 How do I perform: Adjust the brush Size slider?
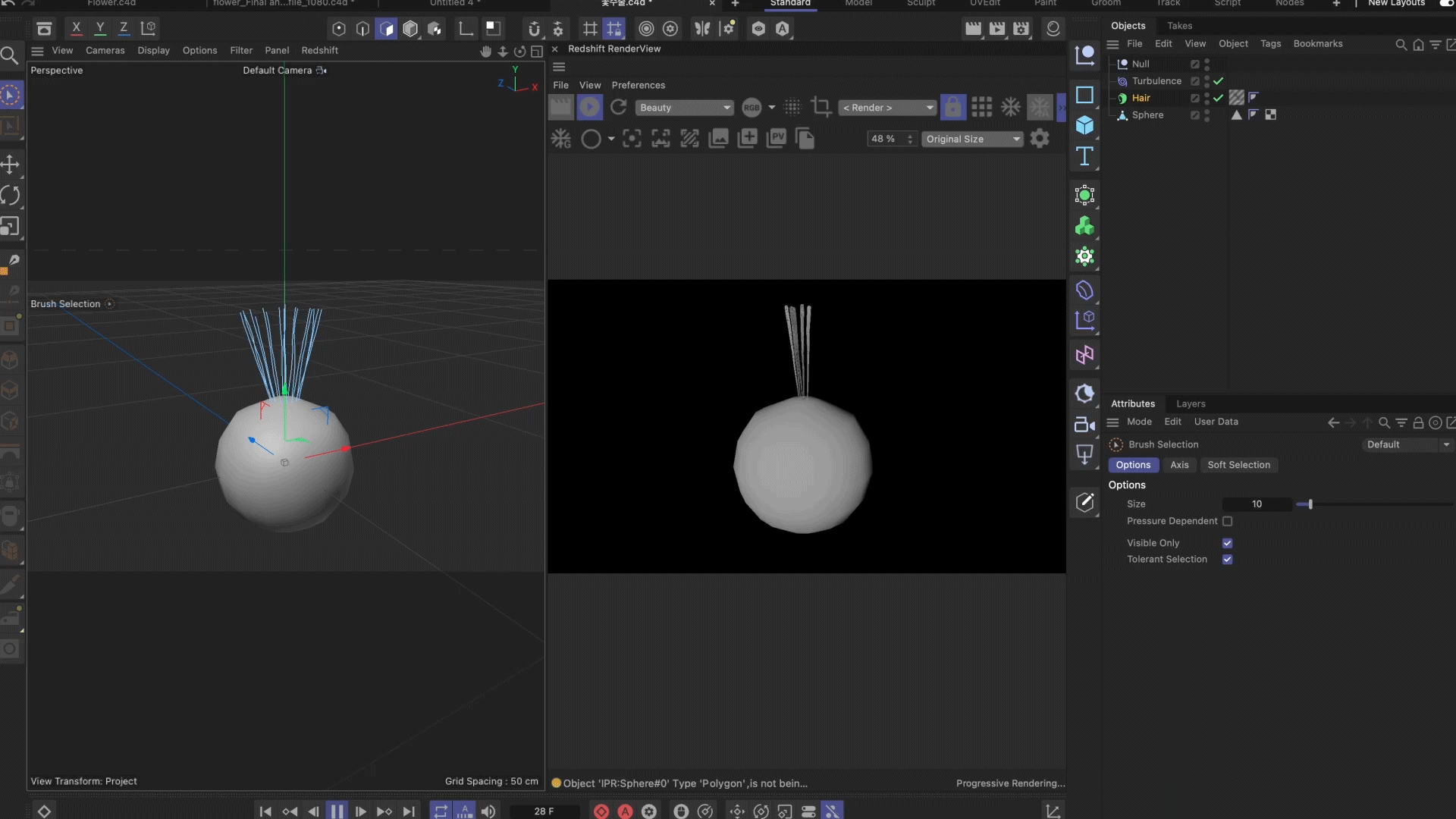click(1310, 504)
